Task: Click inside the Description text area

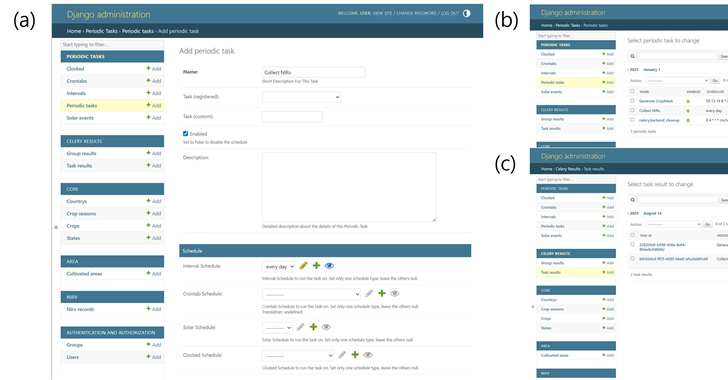Action: point(349,187)
